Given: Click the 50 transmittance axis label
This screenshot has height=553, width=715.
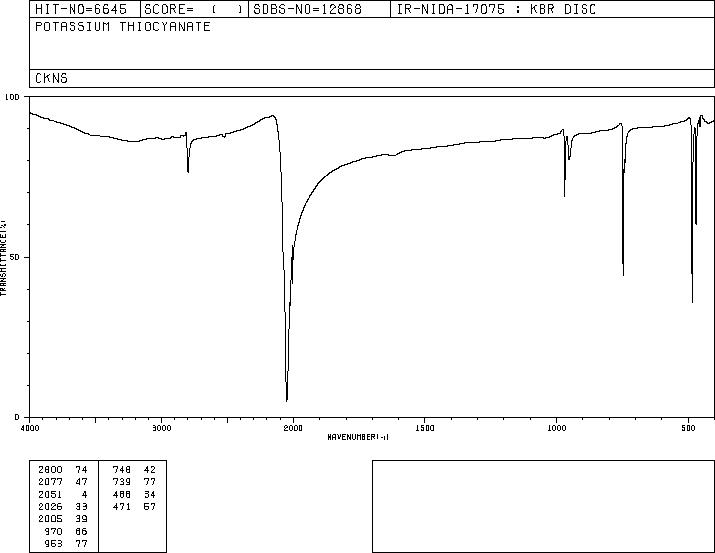Looking at the screenshot, I should tap(15, 257).
